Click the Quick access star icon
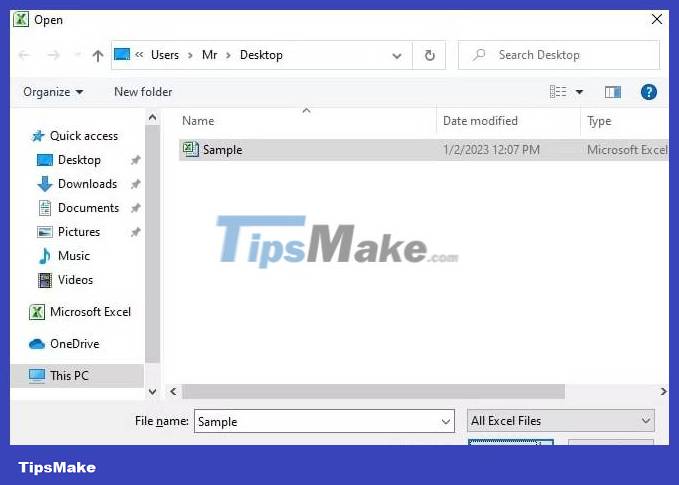Image resolution: width=679 pixels, height=485 pixels. click(38, 136)
